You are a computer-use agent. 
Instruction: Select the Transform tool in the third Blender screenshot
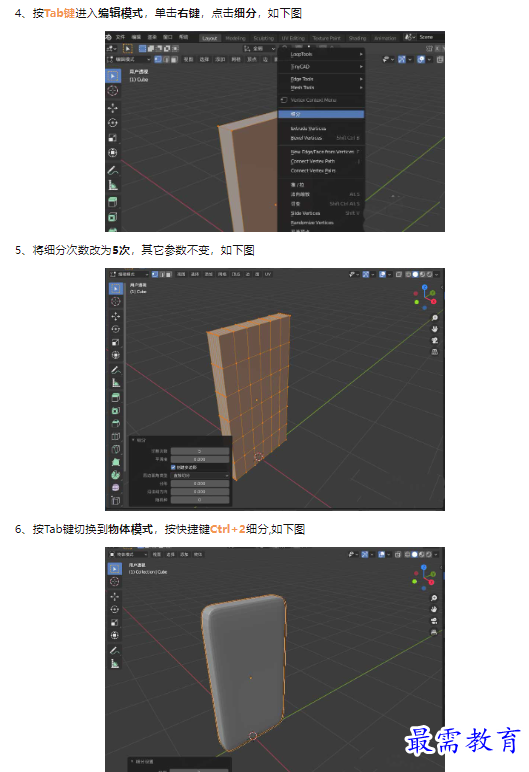115,635
